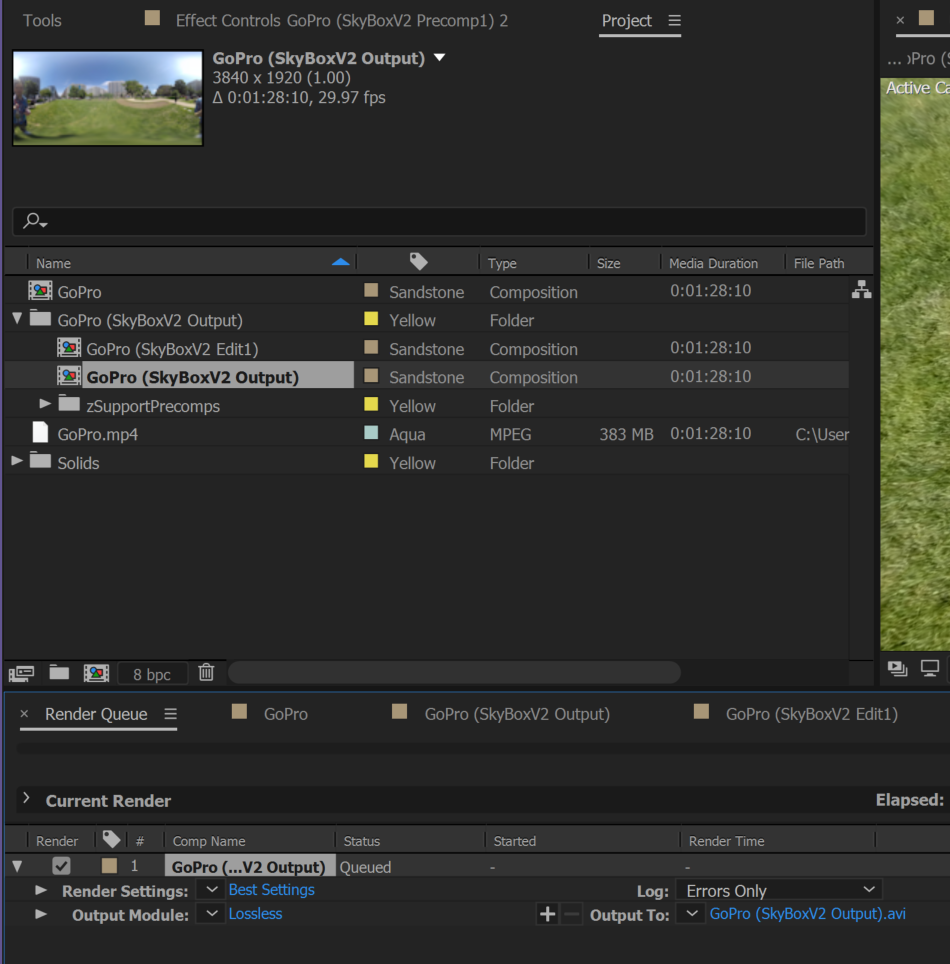Close the Render Queue panel
The width and height of the screenshot is (950, 964).
25,714
